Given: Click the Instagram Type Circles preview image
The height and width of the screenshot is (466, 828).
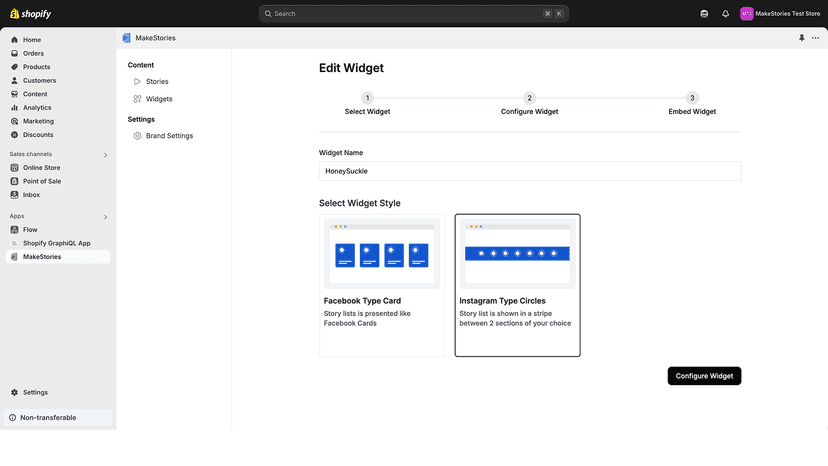Looking at the screenshot, I should point(518,254).
